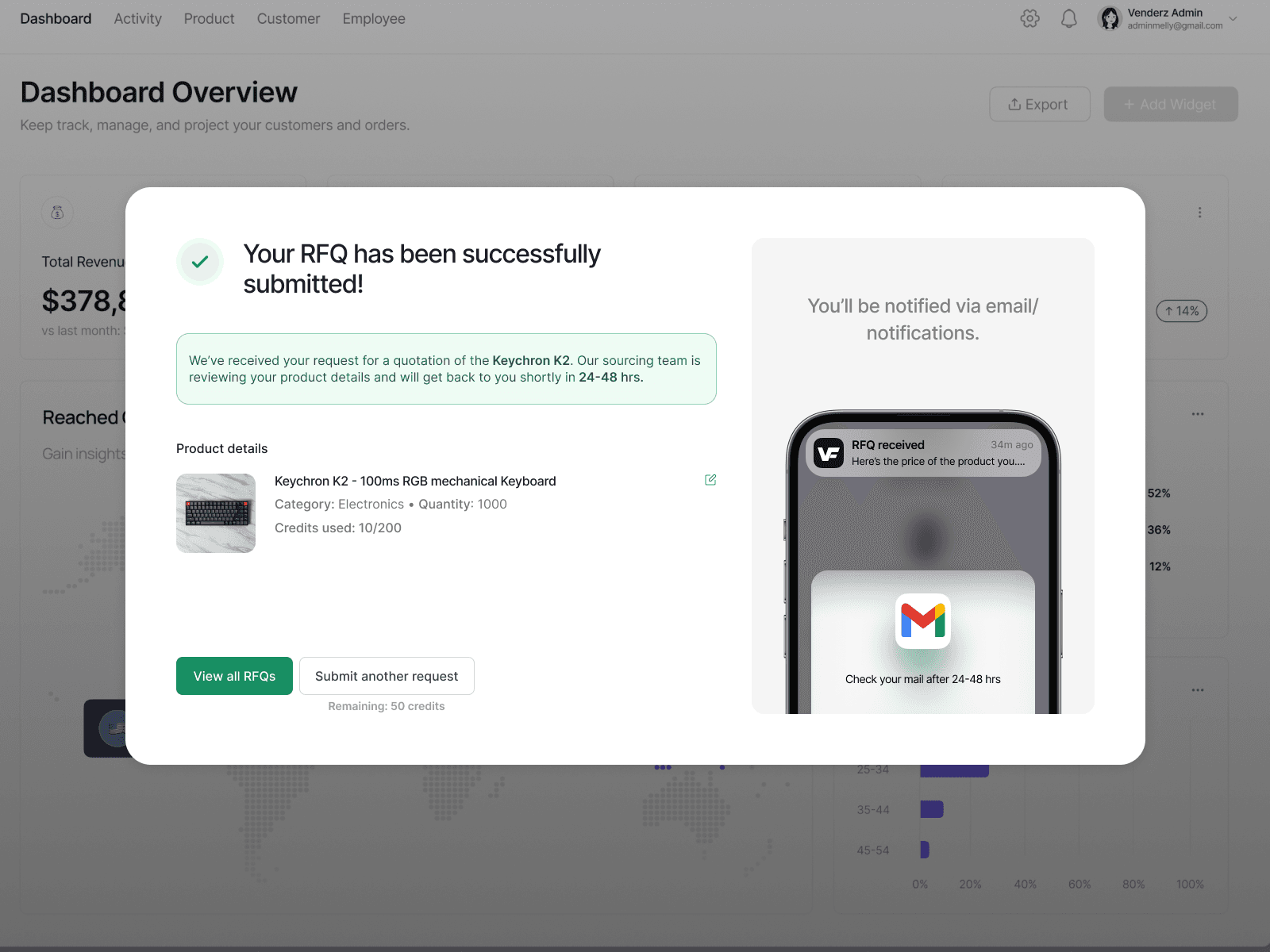Click the 35-44 age group bar
The height and width of the screenshot is (952, 1270).
click(x=932, y=809)
